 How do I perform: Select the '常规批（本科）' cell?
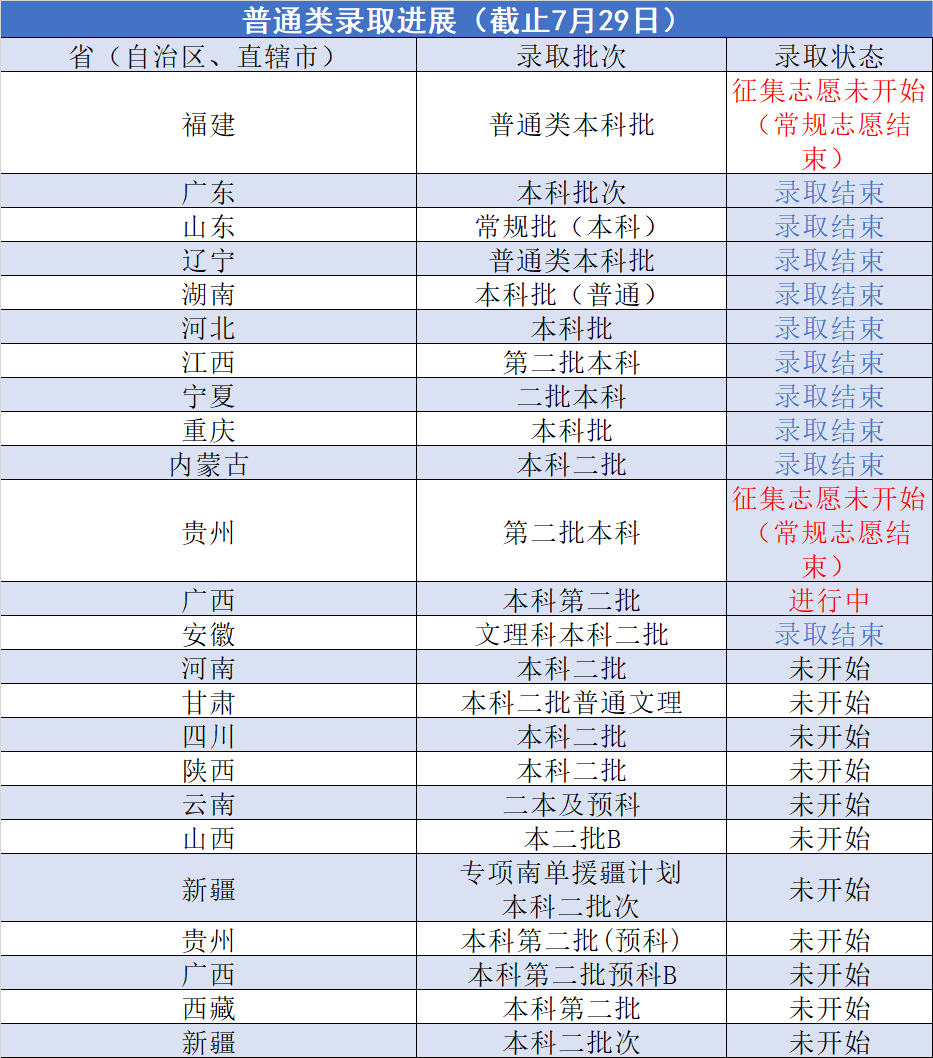pos(571,226)
